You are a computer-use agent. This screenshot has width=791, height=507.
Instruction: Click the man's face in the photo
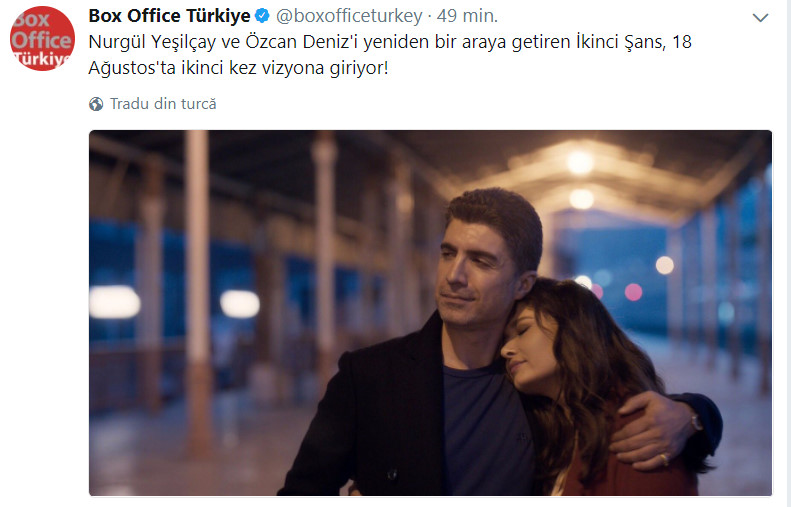coord(474,272)
